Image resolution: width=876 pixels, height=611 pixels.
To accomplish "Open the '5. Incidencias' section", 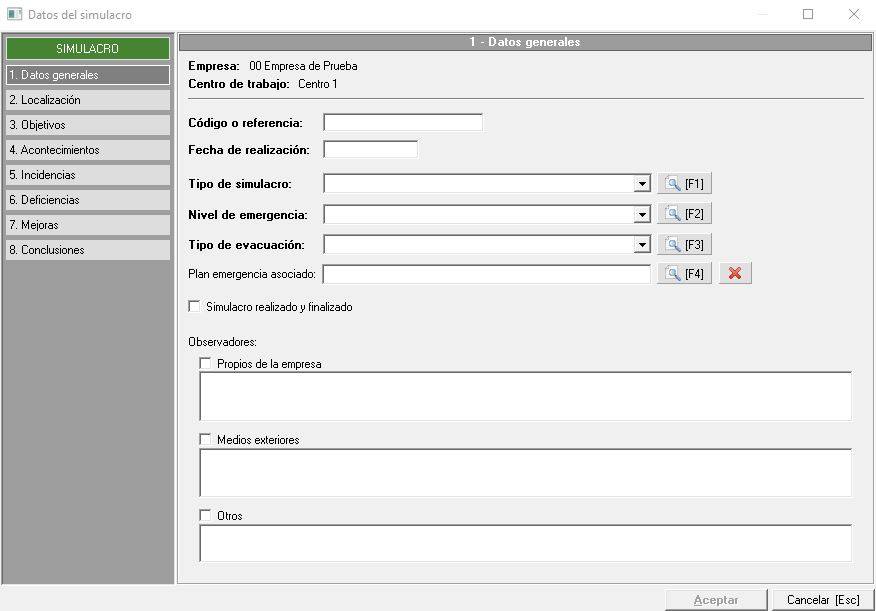I will tap(87, 175).
